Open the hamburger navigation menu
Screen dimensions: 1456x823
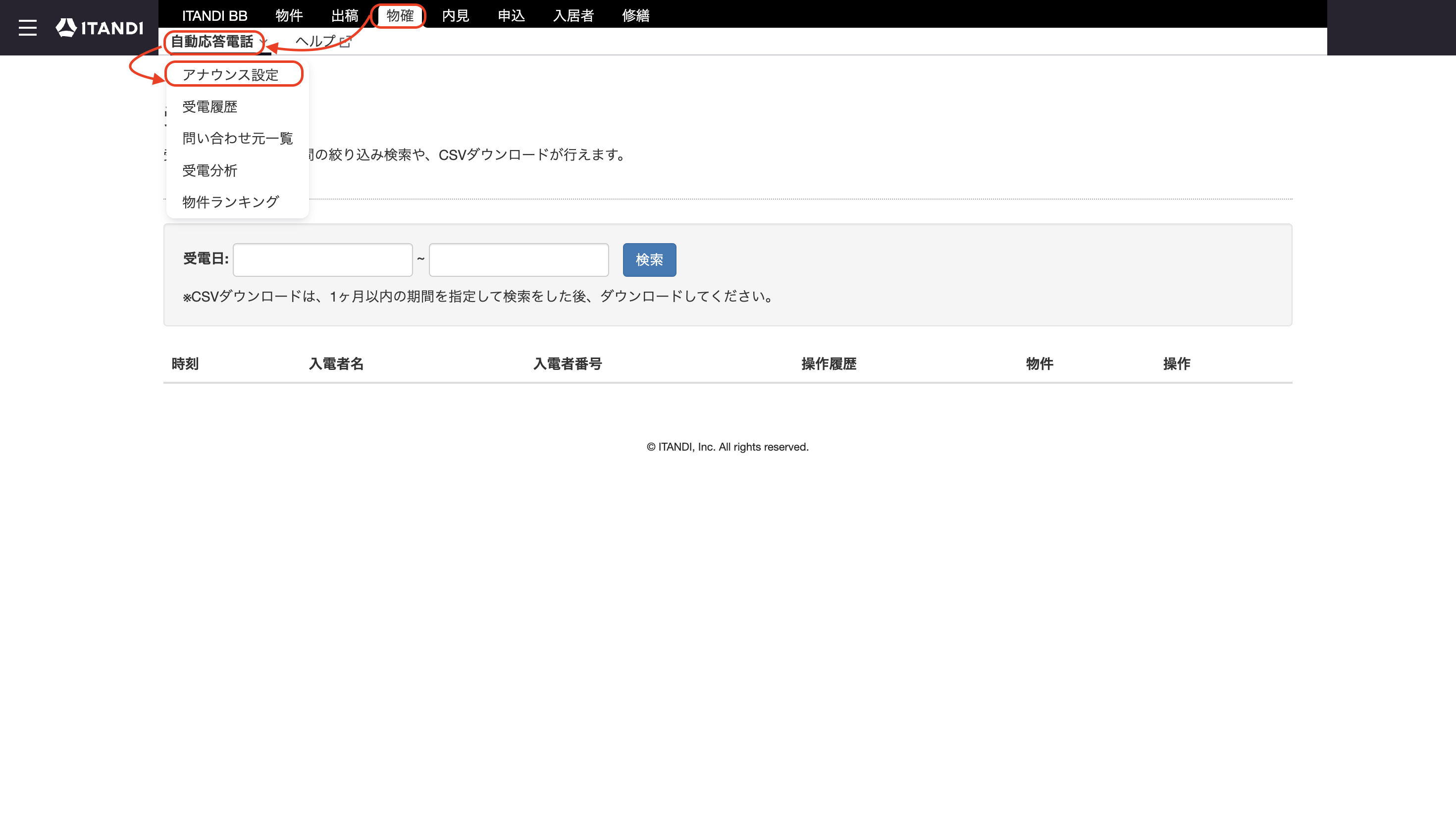[x=27, y=28]
